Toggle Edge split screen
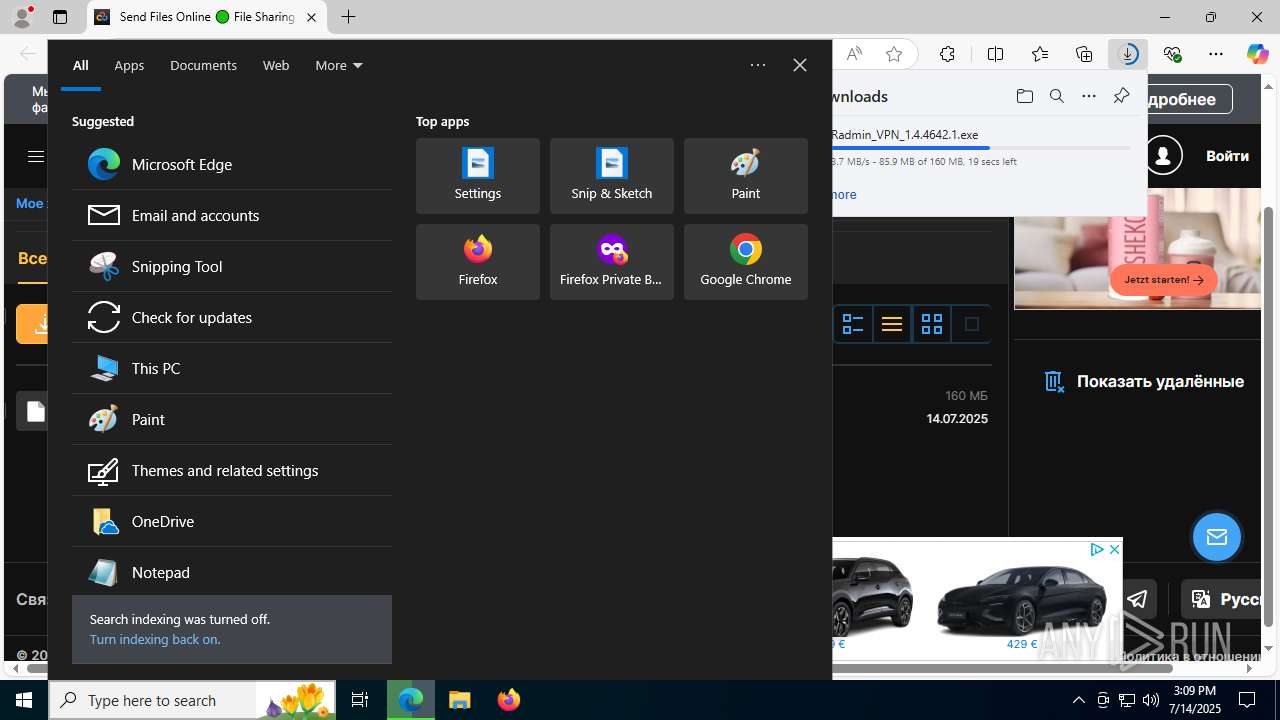Viewport: 1280px width, 720px height. pyautogui.click(x=995, y=54)
